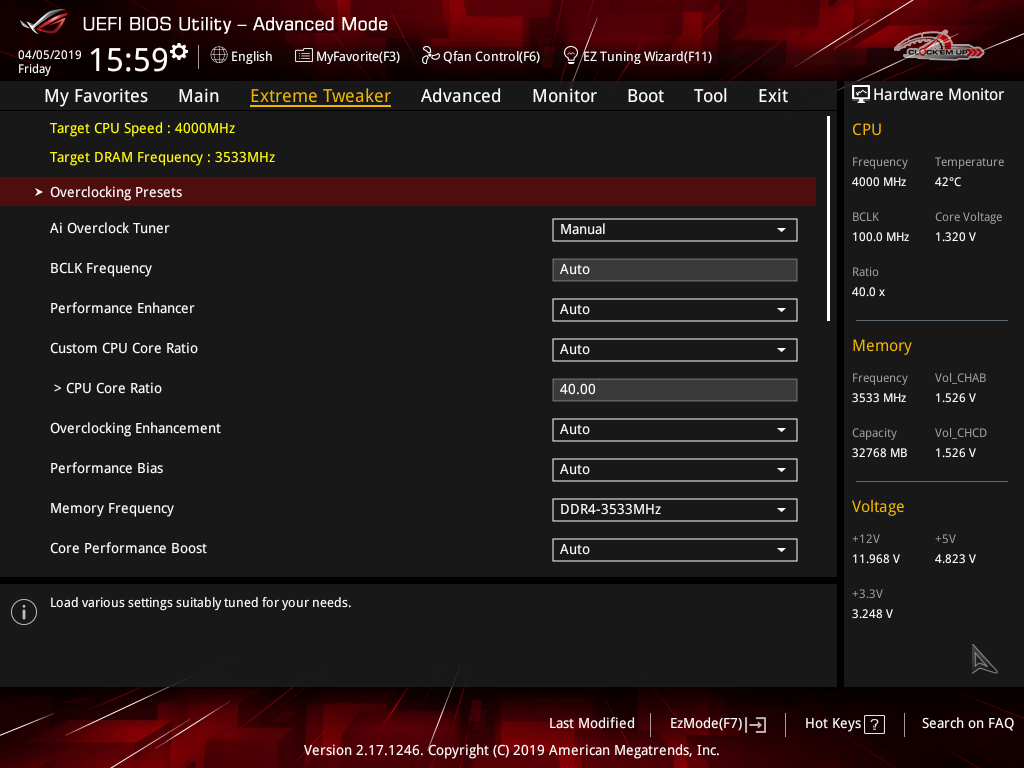
Task: Expand Memory Frequency dropdown
Action: tap(674, 509)
